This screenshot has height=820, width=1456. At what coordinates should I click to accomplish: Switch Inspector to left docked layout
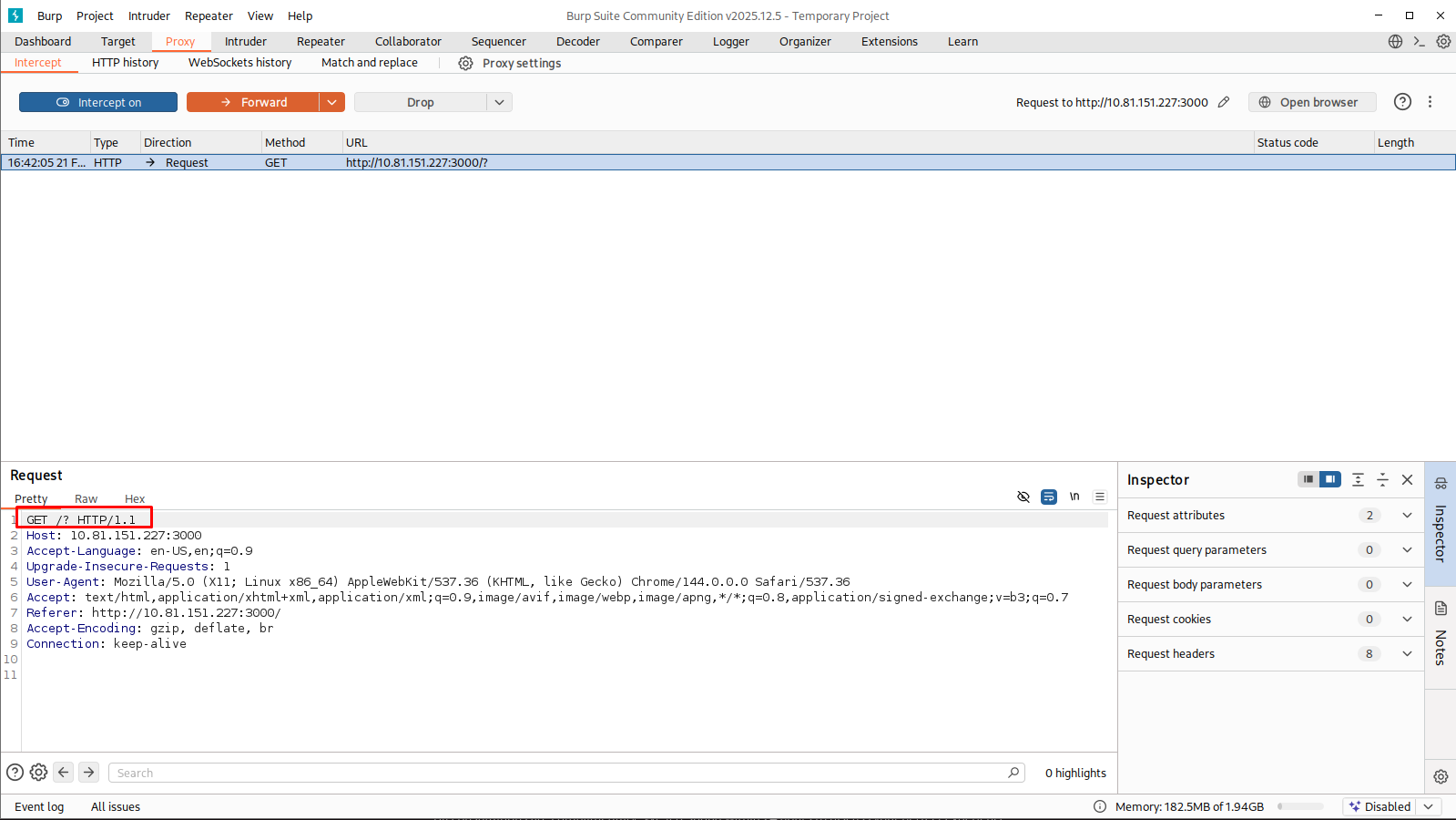point(1308,479)
